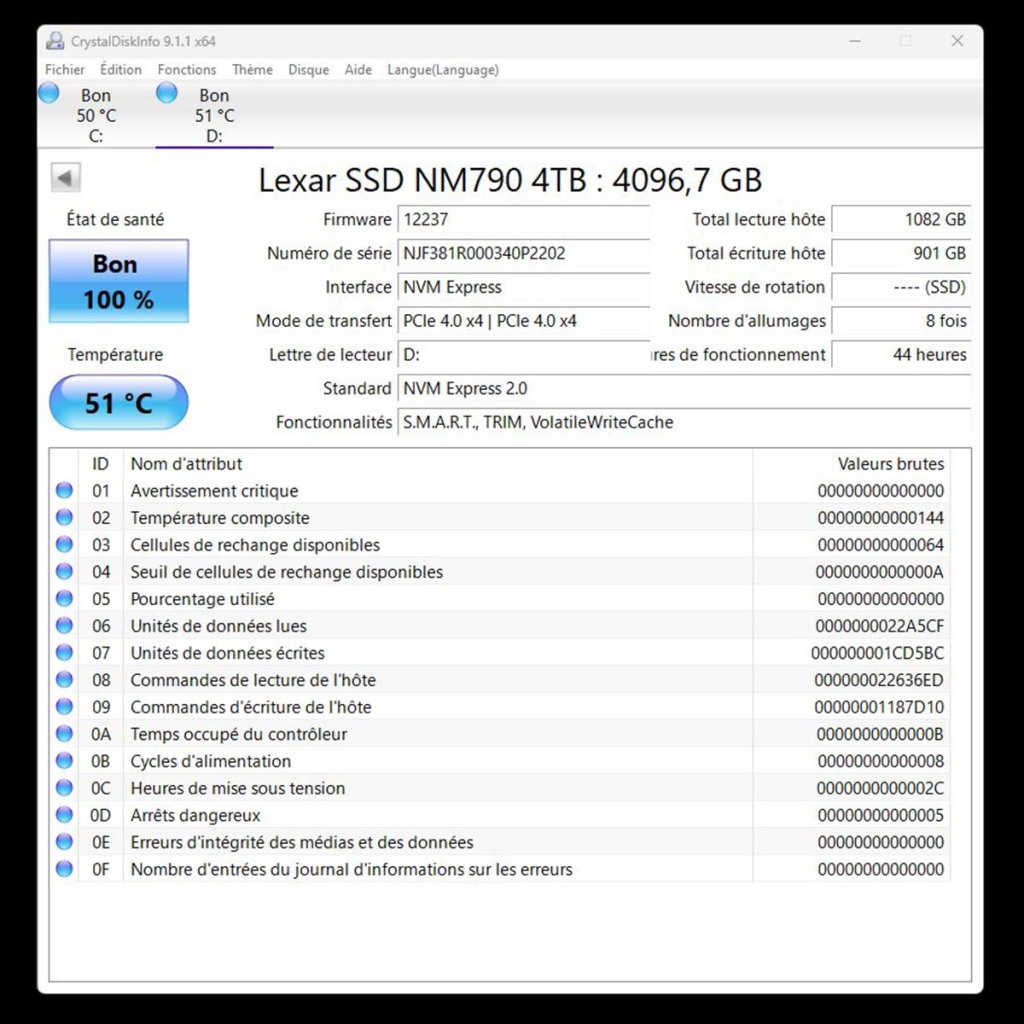
Task: Open the Langue(Language) menu
Action: tap(443, 70)
